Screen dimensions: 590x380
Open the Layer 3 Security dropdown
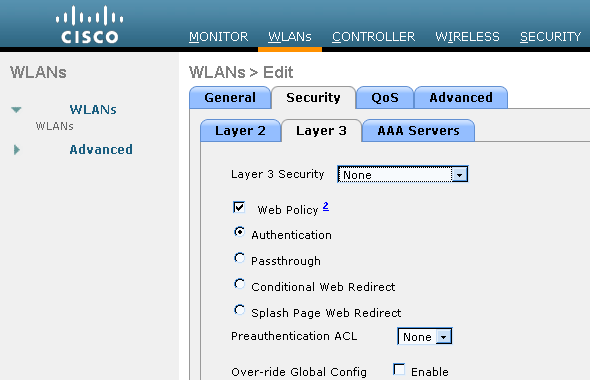pyautogui.click(x=403, y=175)
